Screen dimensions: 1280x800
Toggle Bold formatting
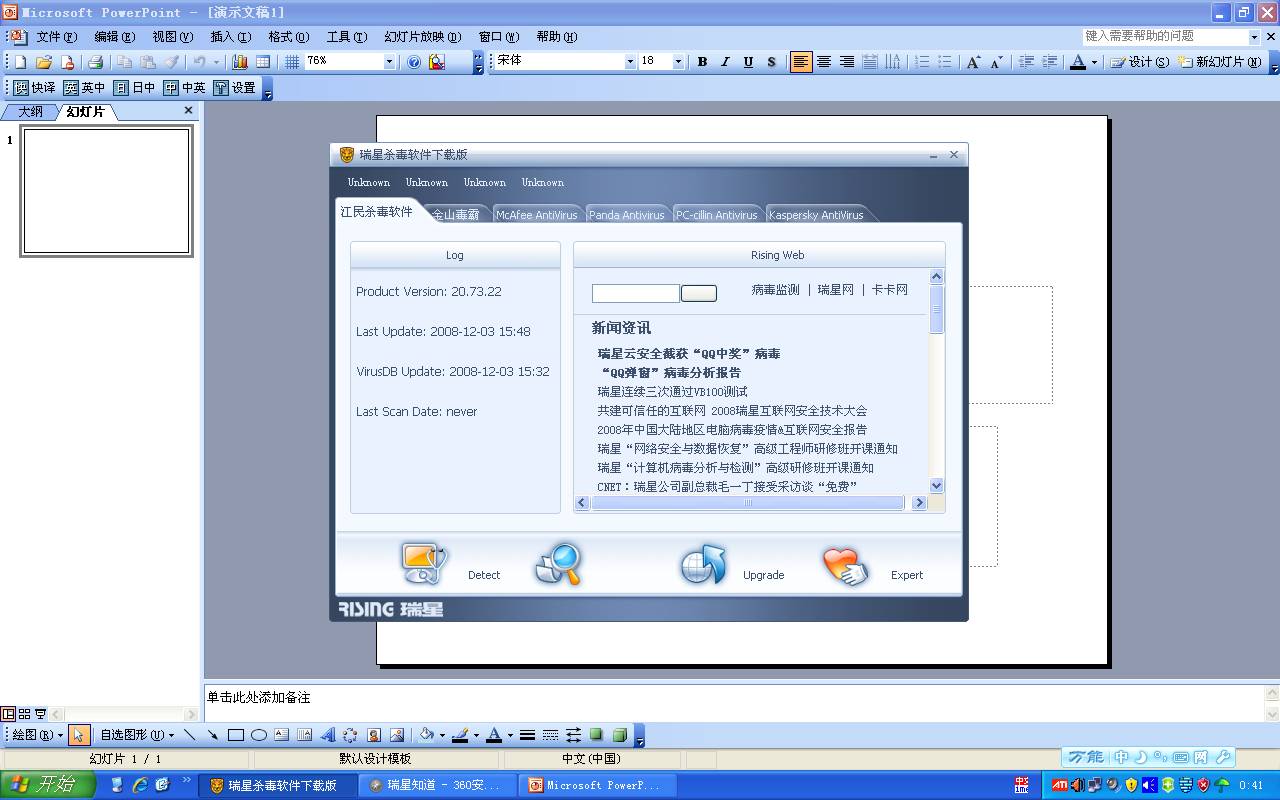tap(702, 62)
